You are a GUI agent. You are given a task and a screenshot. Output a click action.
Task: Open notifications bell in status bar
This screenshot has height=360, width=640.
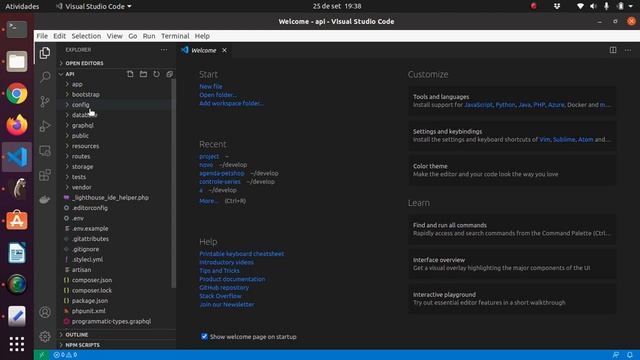point(630,355)
